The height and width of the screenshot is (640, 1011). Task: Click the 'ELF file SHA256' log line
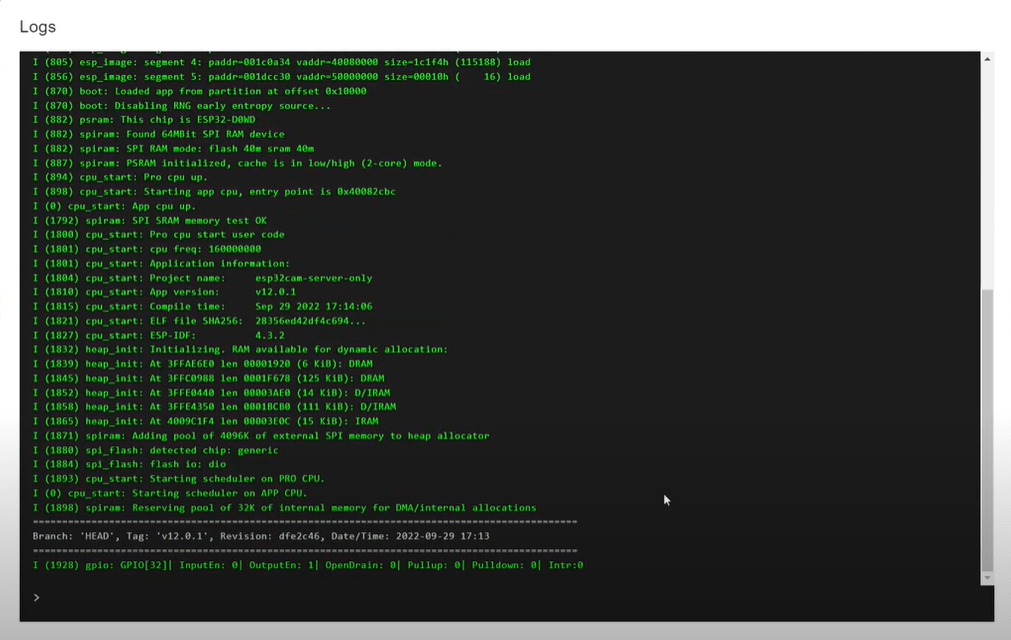[x=199, y=321]
